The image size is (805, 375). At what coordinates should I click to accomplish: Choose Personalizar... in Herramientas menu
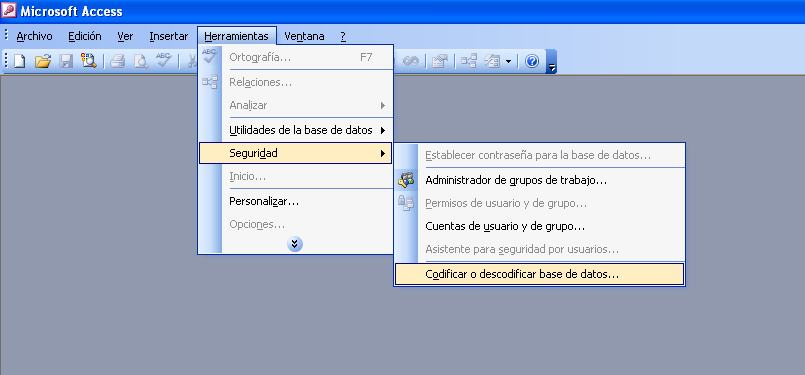point(296,201)
